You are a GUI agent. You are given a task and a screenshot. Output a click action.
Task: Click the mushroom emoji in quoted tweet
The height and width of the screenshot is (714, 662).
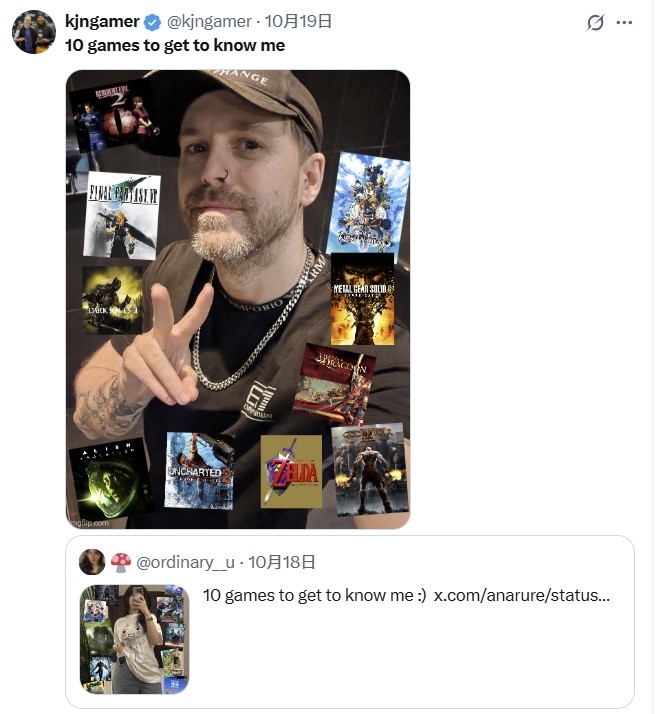click(x=120, y=562)
